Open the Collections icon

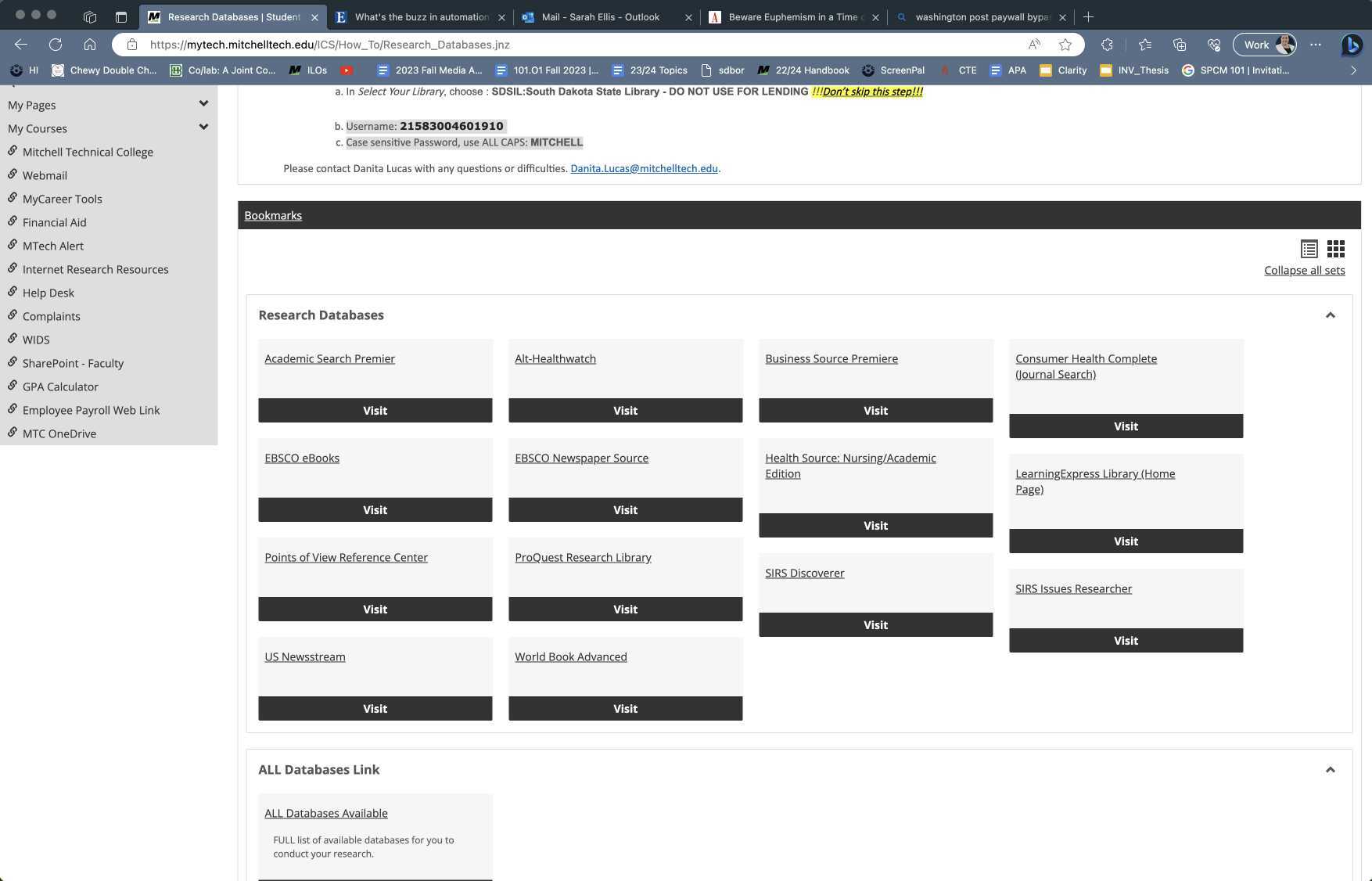tap(1180, 45)
